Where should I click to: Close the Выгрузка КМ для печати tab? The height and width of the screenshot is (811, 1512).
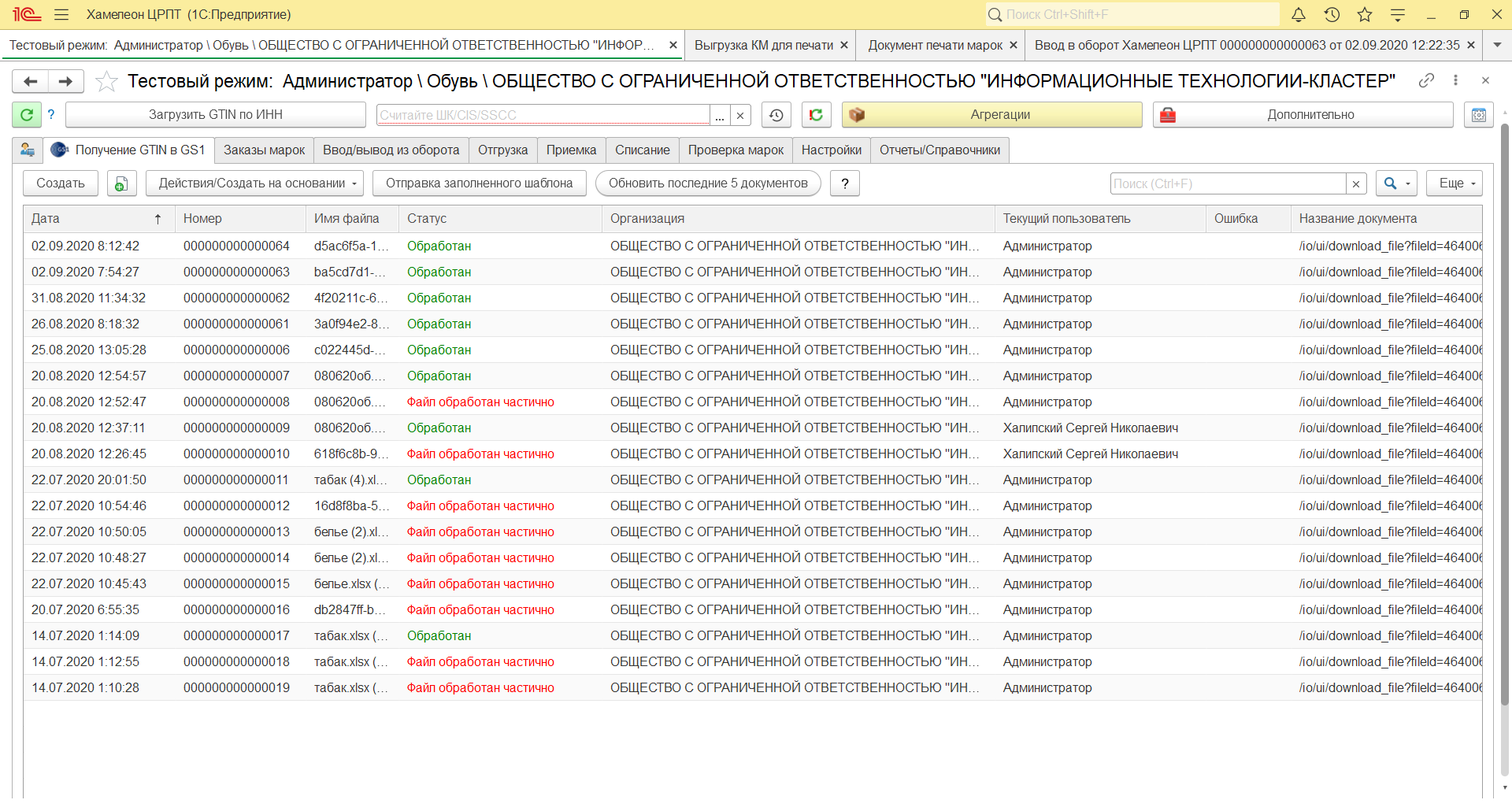click(x=844, y=46)
